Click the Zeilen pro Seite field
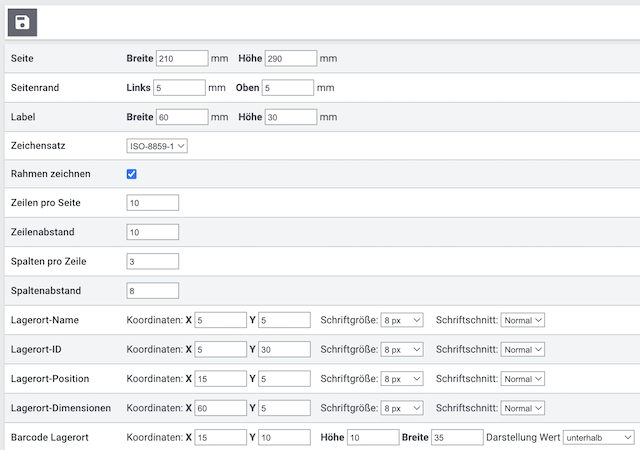The height and width of the screenshot is (450, 640). tap(153, 203)
